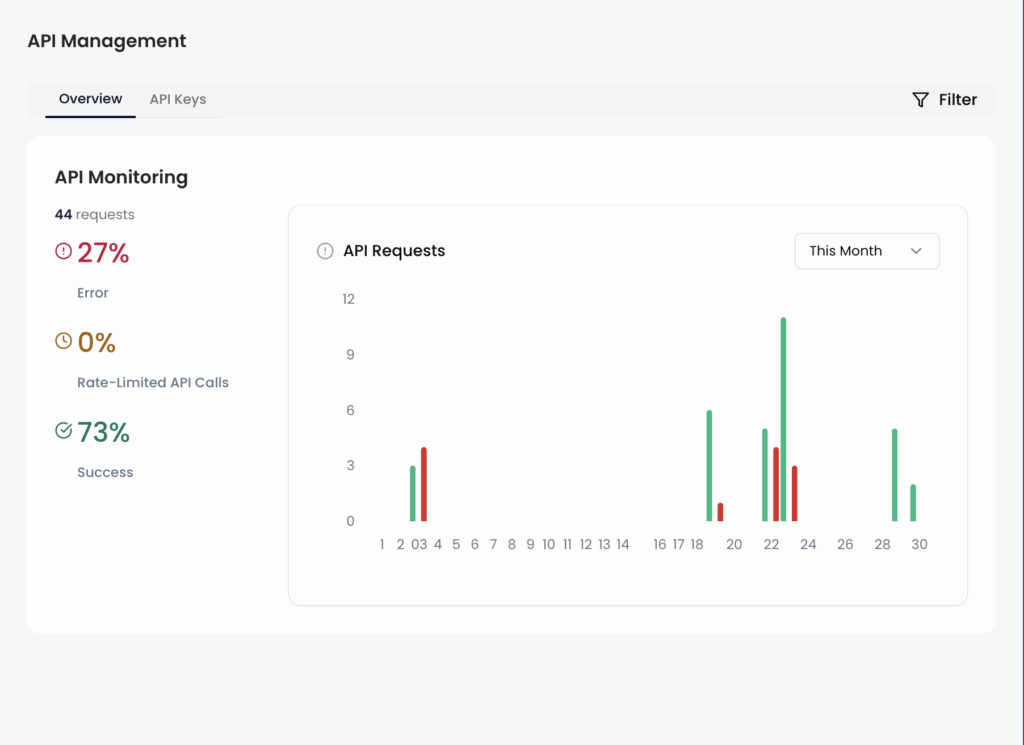Viewport: 1024px width, 745px height.
Task: Click the 0% rate-limited percentage value
Action: tap(96, 343)
